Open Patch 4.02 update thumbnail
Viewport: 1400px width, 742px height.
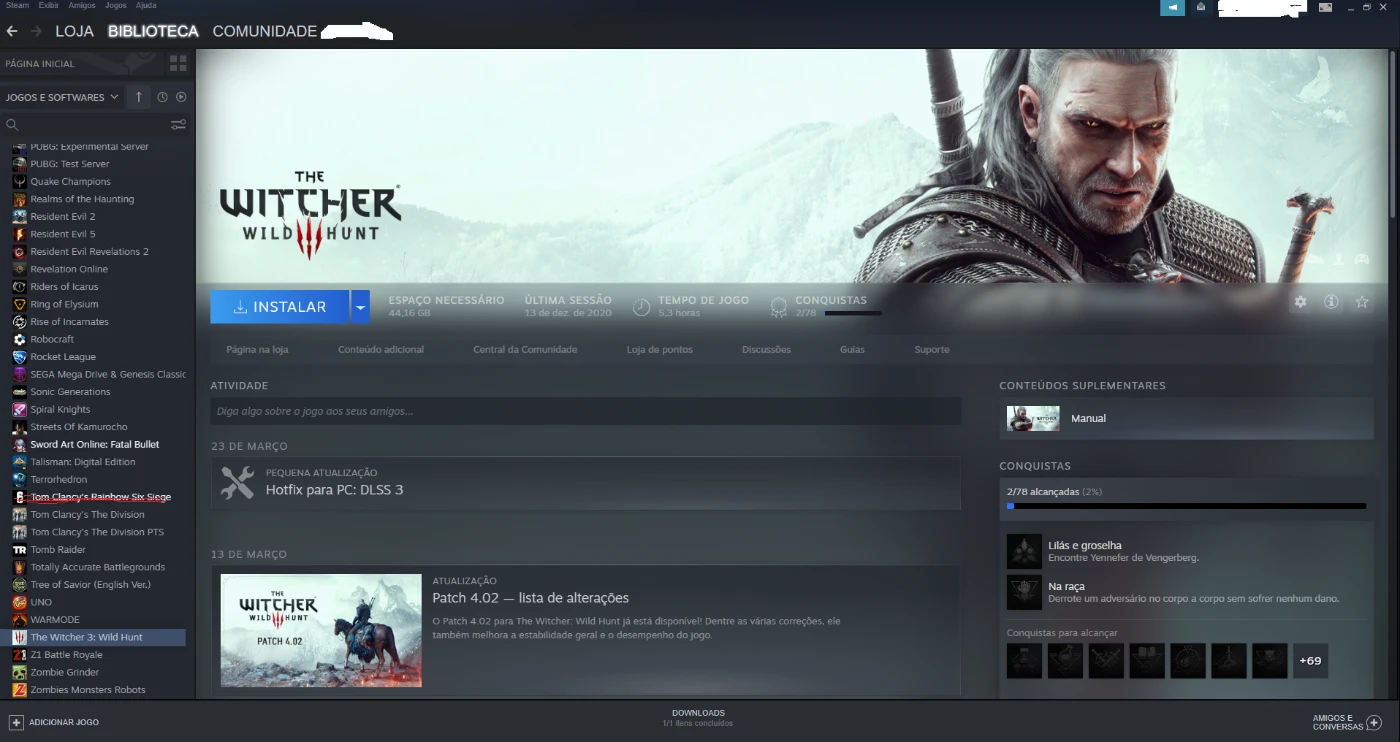(x=321, y=630)
